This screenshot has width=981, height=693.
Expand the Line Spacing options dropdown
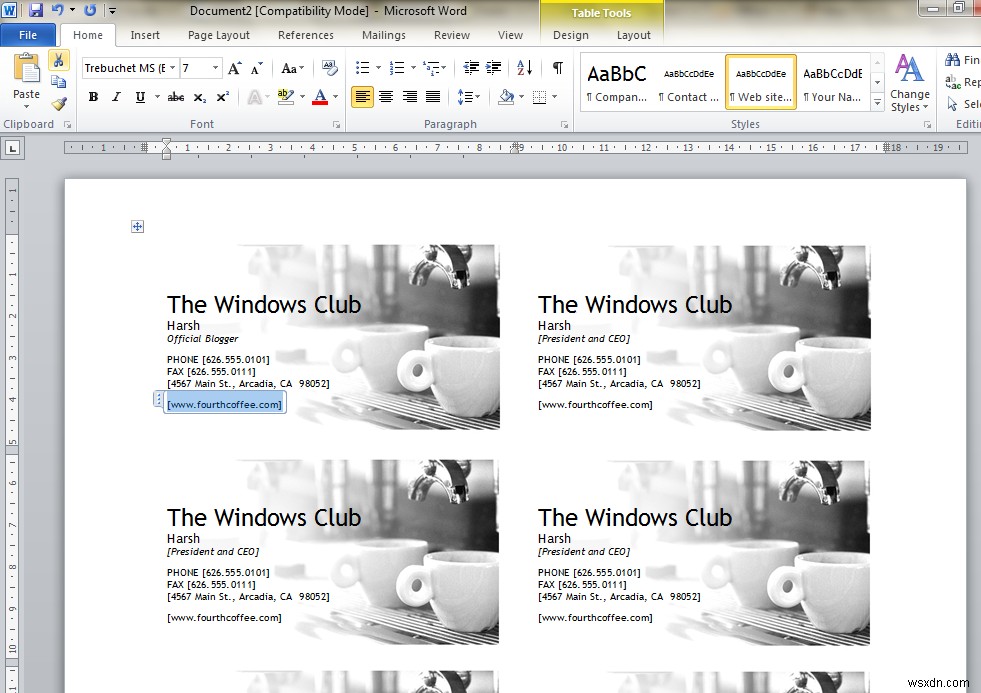point(478,97)
